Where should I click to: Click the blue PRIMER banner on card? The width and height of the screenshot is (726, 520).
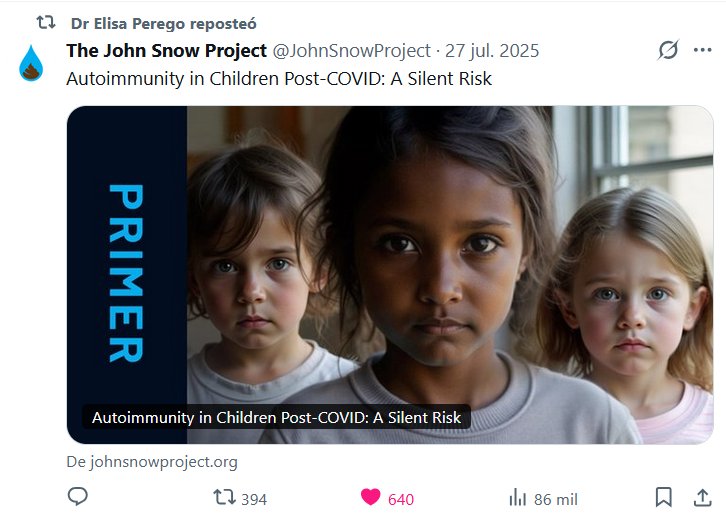point(126,273)
